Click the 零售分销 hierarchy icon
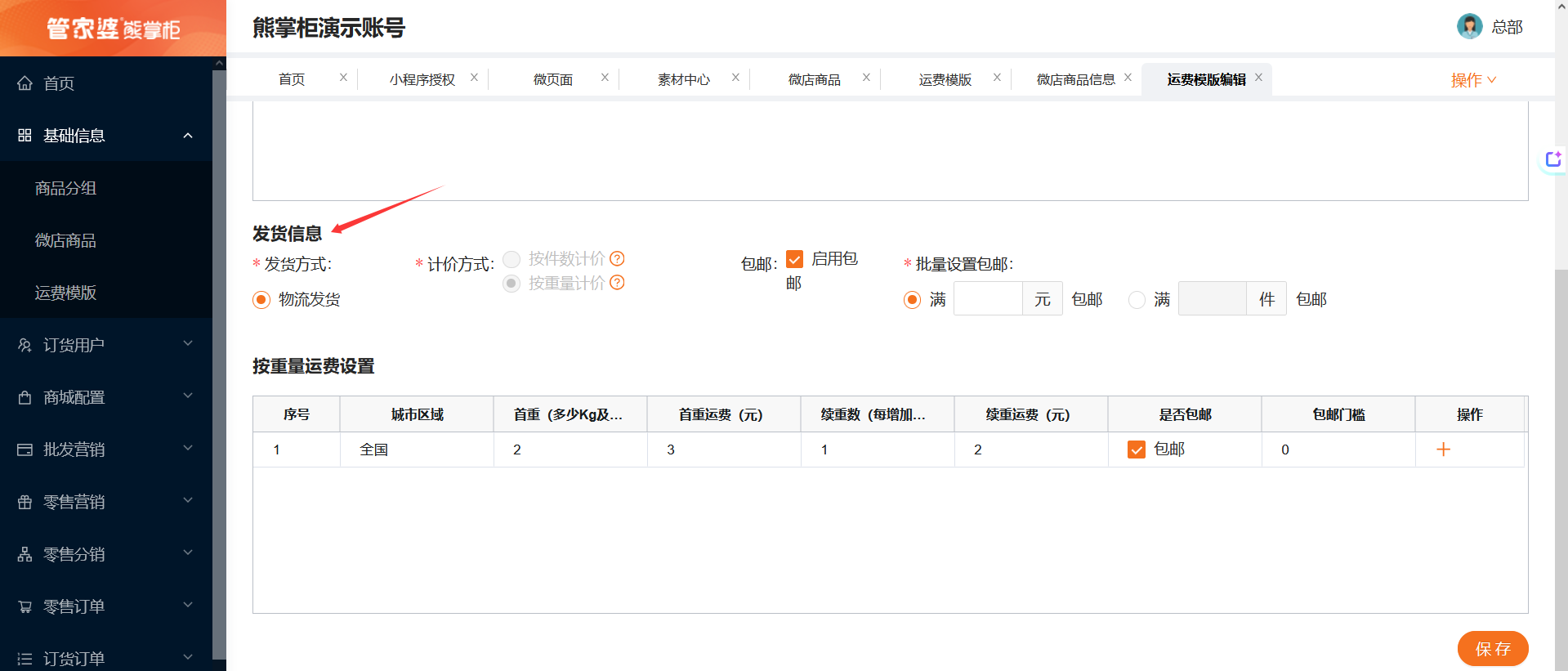 pos(25,554)
